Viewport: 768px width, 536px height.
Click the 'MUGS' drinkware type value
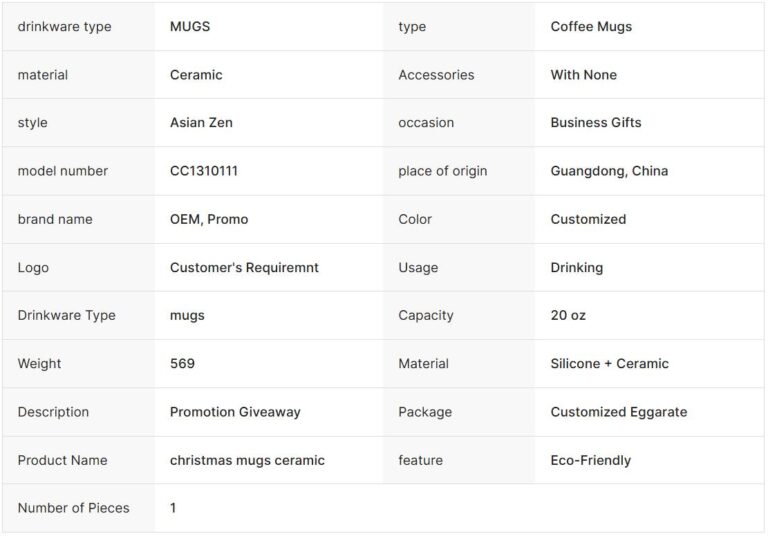190,27
